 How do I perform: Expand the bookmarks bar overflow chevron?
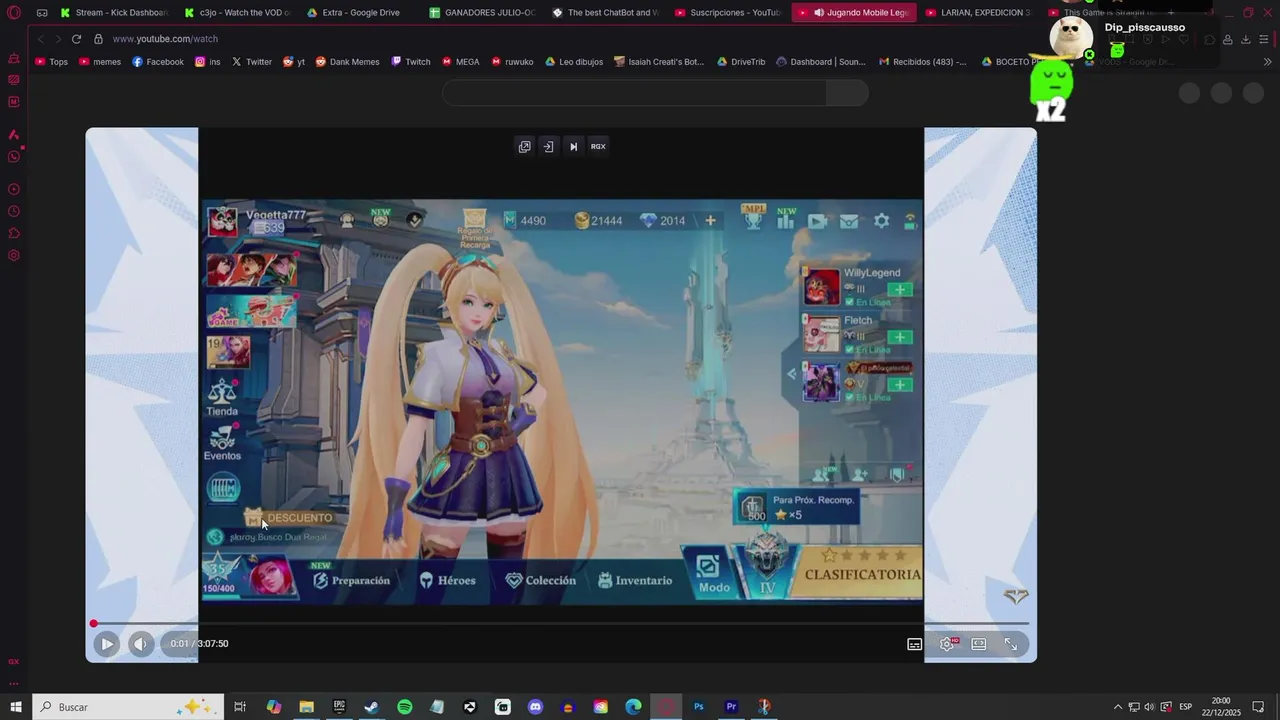coord(1268,62)
